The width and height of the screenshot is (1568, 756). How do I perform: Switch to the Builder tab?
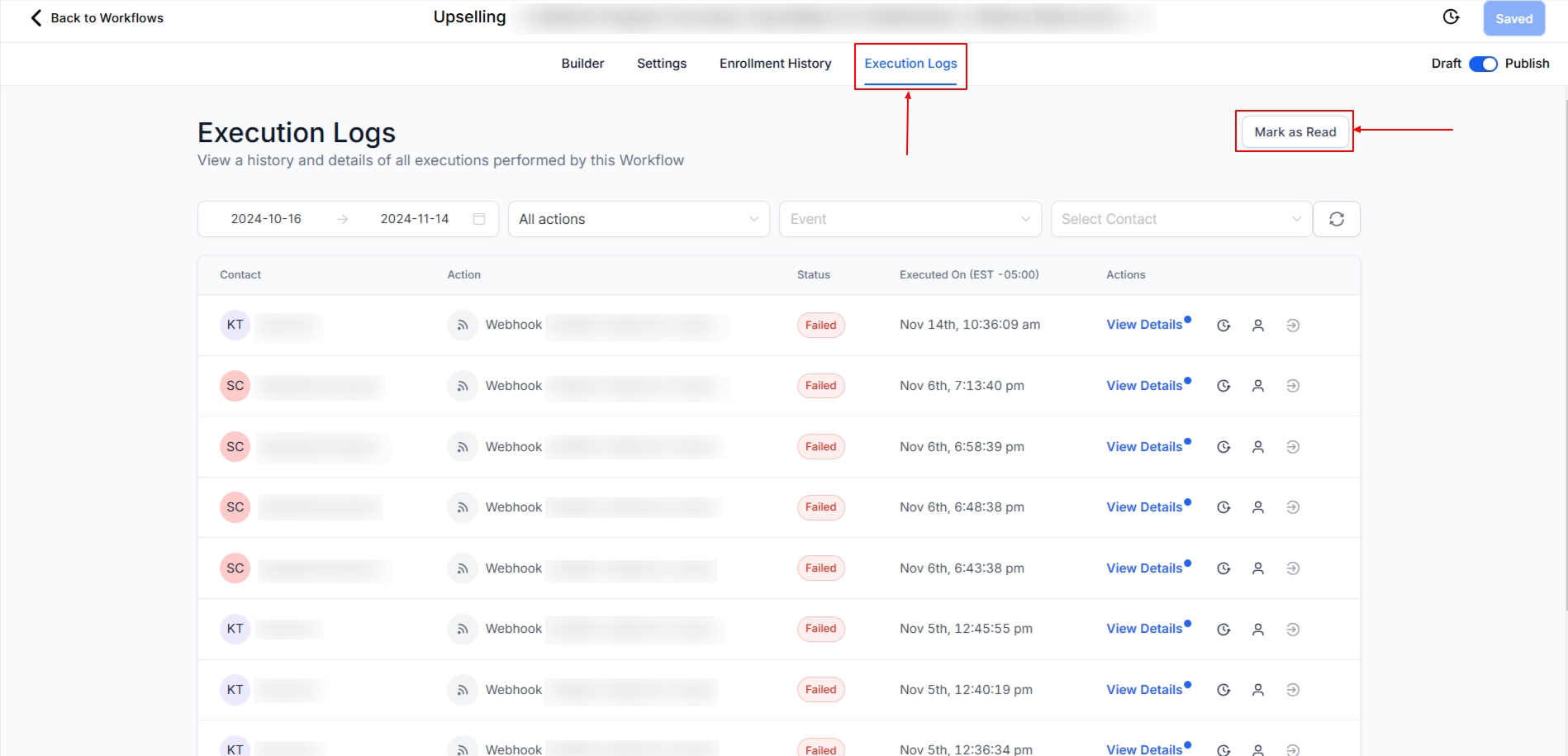(582, 64)
